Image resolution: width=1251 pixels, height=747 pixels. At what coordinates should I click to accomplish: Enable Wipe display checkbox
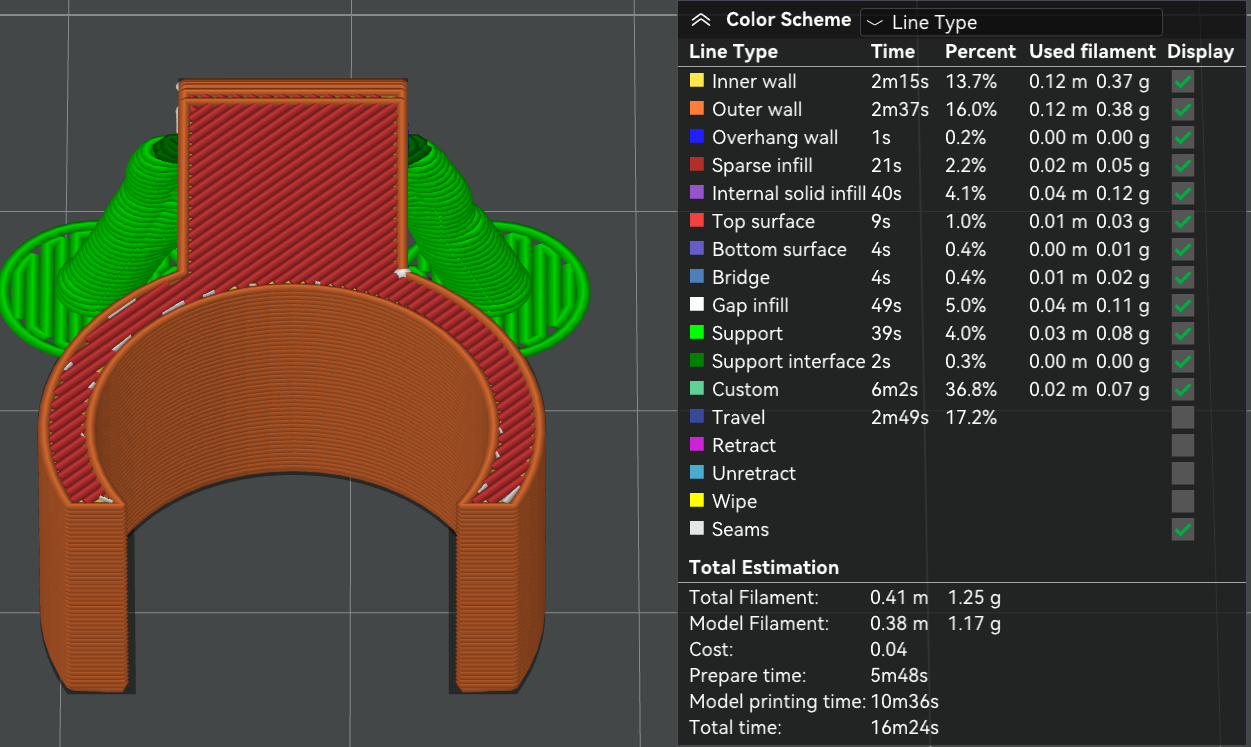click(1183, 501)
